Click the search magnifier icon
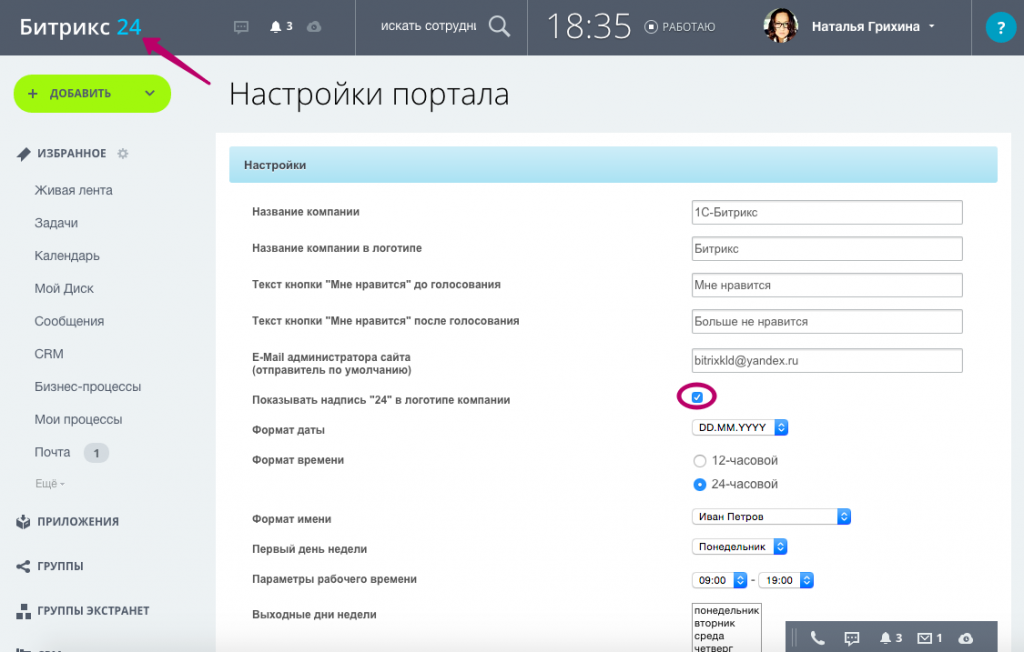Image resolution: width=1024 pixels, height=652 pixels. tap(499, 26)
